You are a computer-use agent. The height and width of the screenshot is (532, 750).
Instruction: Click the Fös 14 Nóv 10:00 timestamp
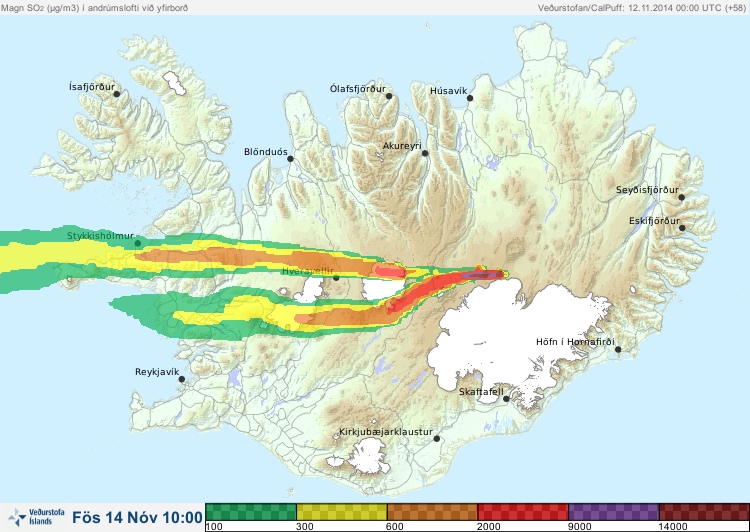(137, 517)
